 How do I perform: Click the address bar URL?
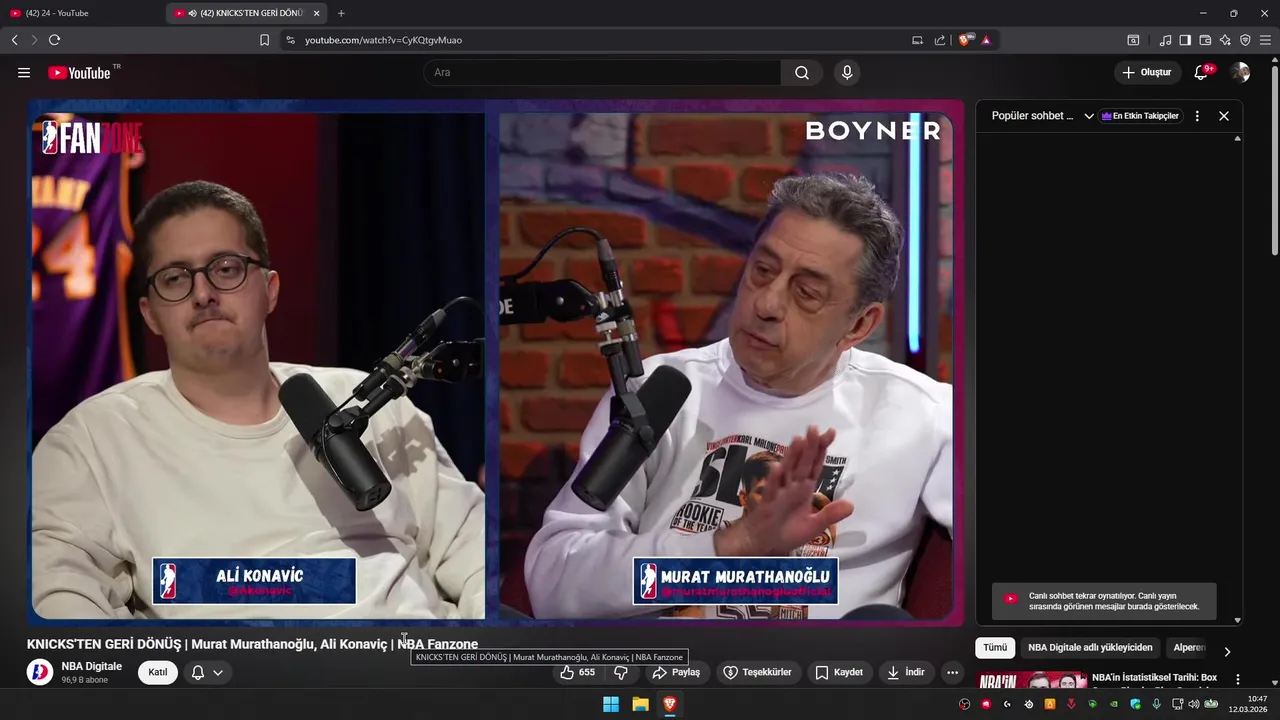[383, 40]
